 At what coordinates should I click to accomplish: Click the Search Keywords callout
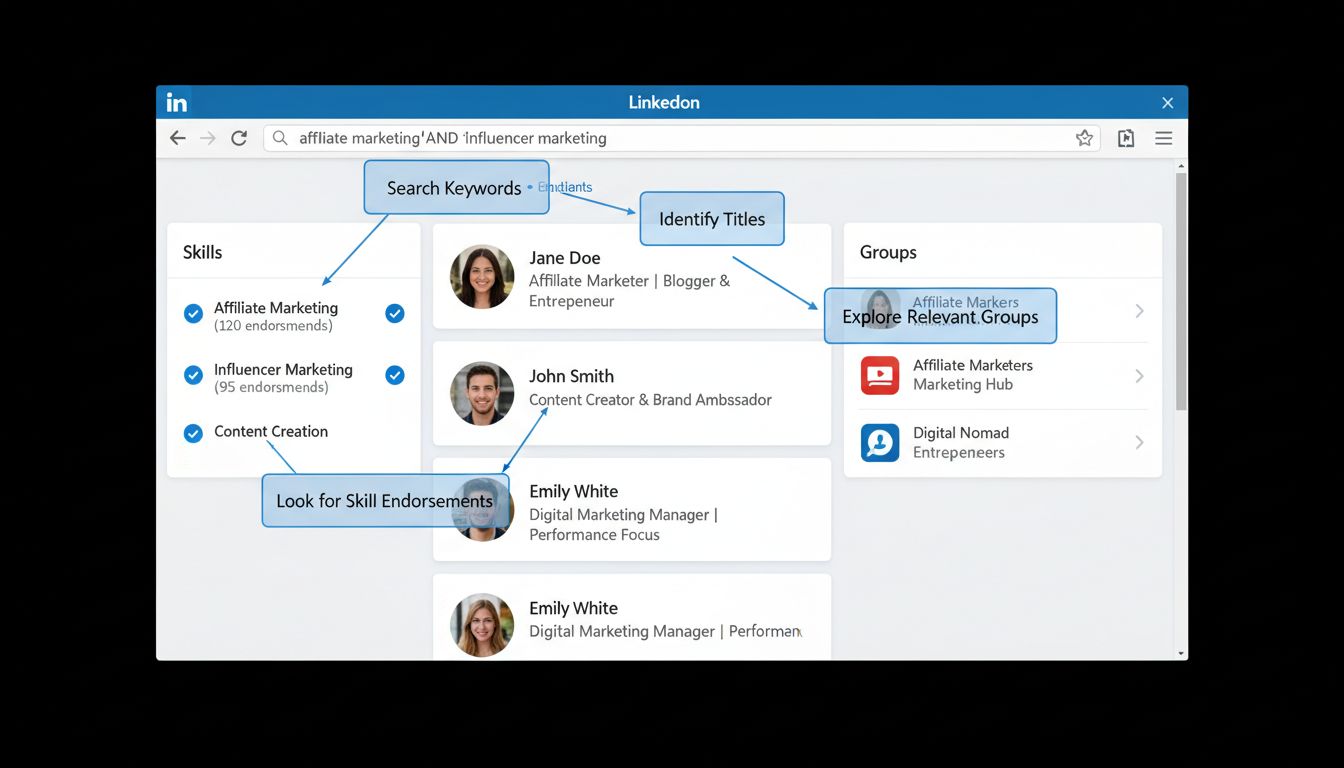click(x=456, y=187)
